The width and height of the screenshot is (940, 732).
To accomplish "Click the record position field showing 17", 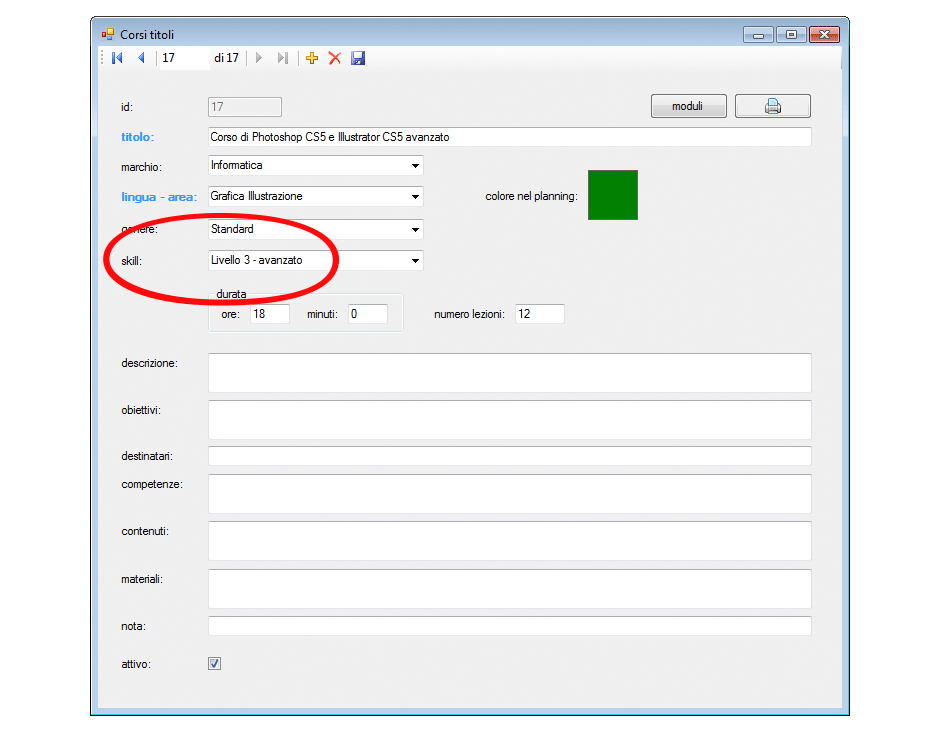I will click(x=184, y=58).
